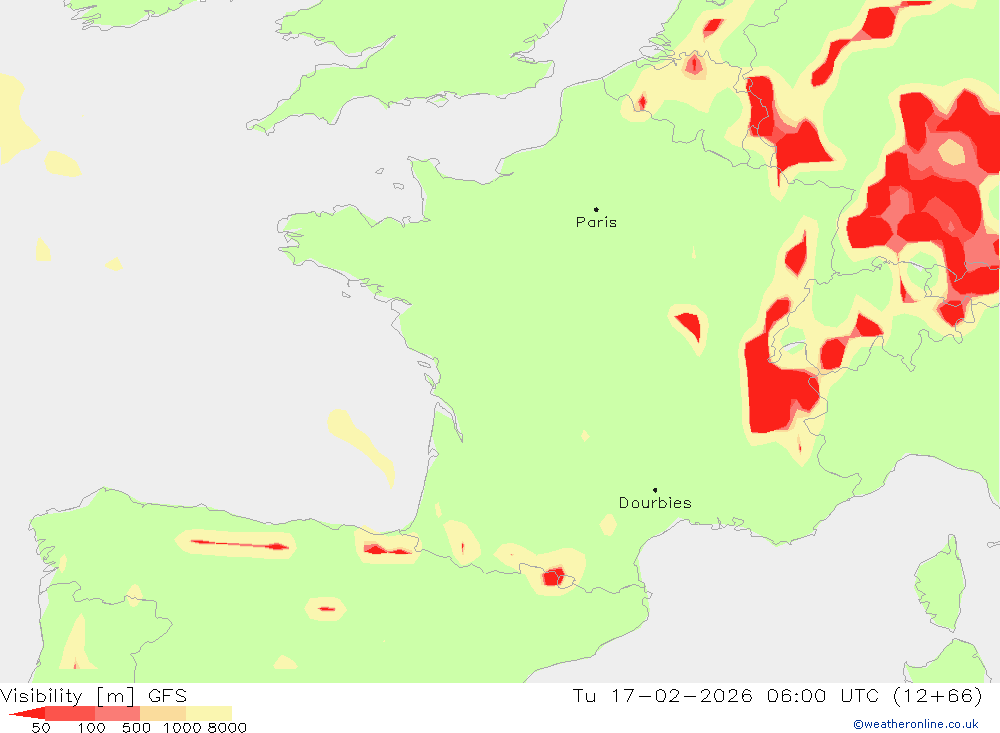Click the bright red legend arrow swatch
This screenshot has height=733, width=1000.
click(x=27, y=713)
